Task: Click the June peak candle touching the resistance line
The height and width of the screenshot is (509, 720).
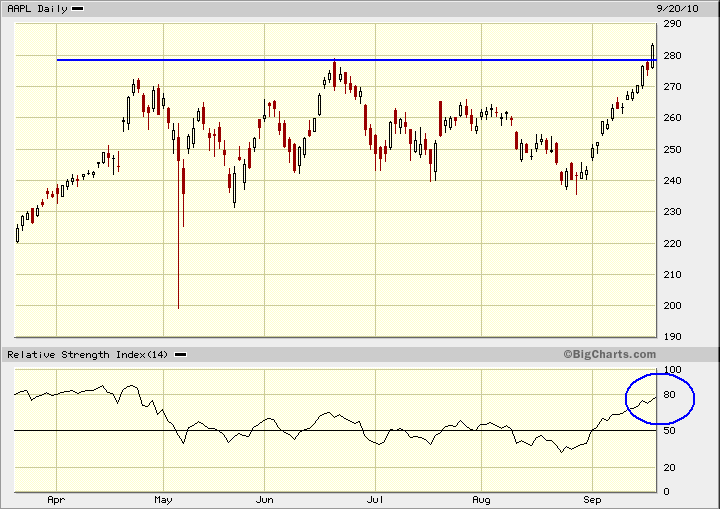Action: [x=334, y=73]
